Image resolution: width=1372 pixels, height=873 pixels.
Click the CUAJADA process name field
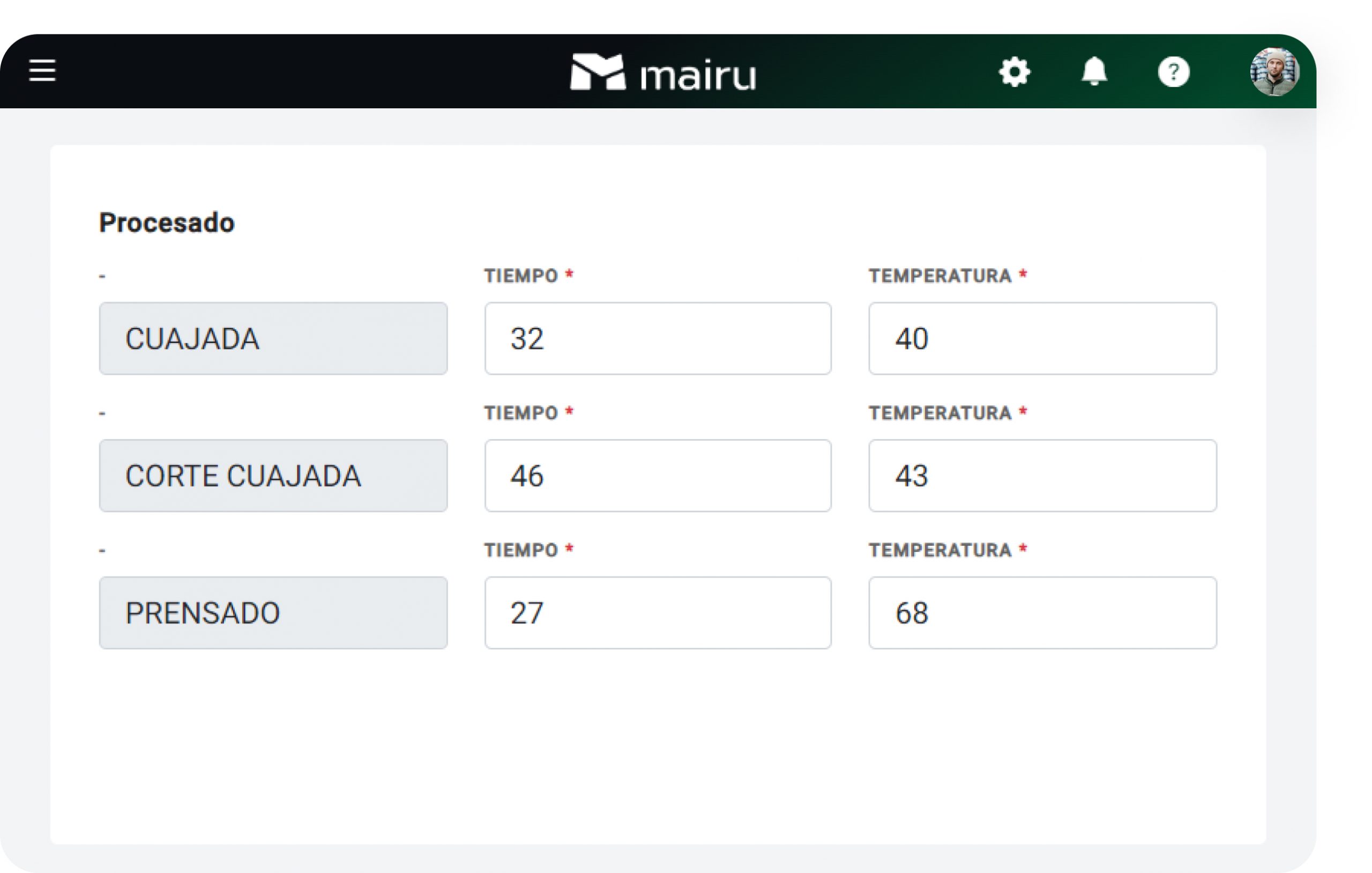(x=273, y=338)
